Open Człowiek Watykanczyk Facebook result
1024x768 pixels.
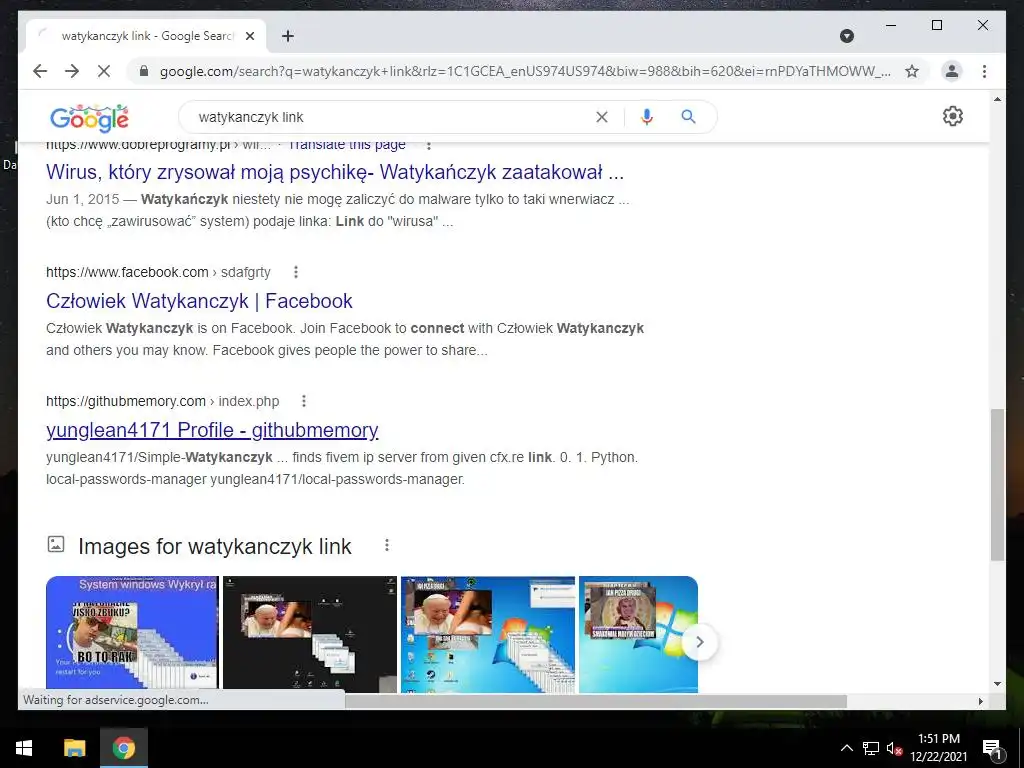coord(199,301)
